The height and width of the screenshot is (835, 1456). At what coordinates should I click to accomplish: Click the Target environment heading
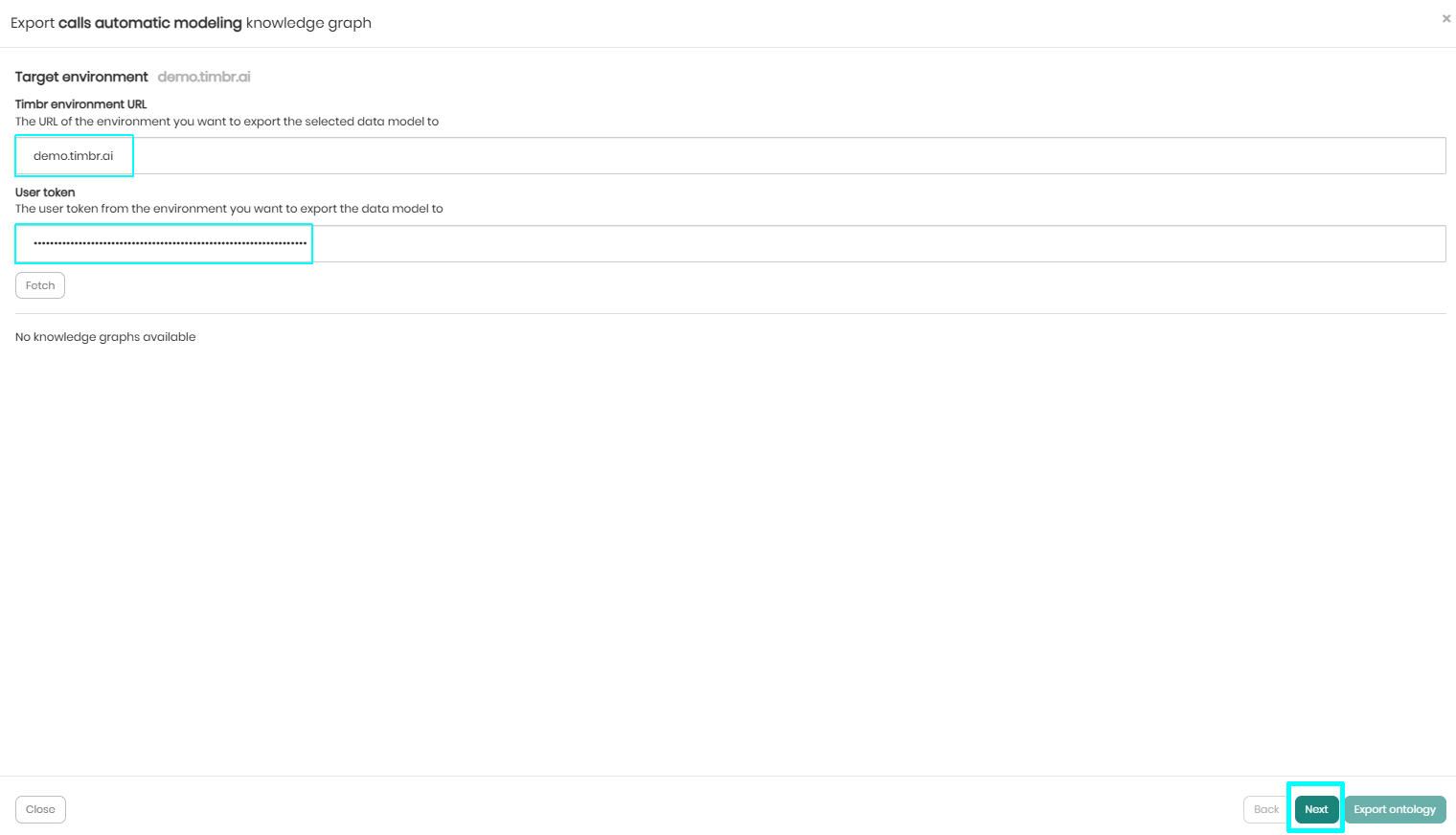(81, 77)
